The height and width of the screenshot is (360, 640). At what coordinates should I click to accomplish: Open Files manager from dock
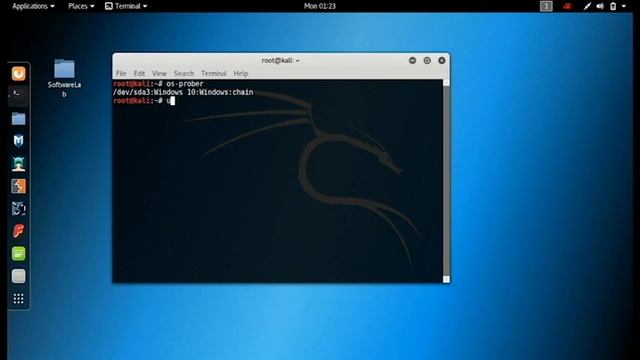[x=18, y=119]
